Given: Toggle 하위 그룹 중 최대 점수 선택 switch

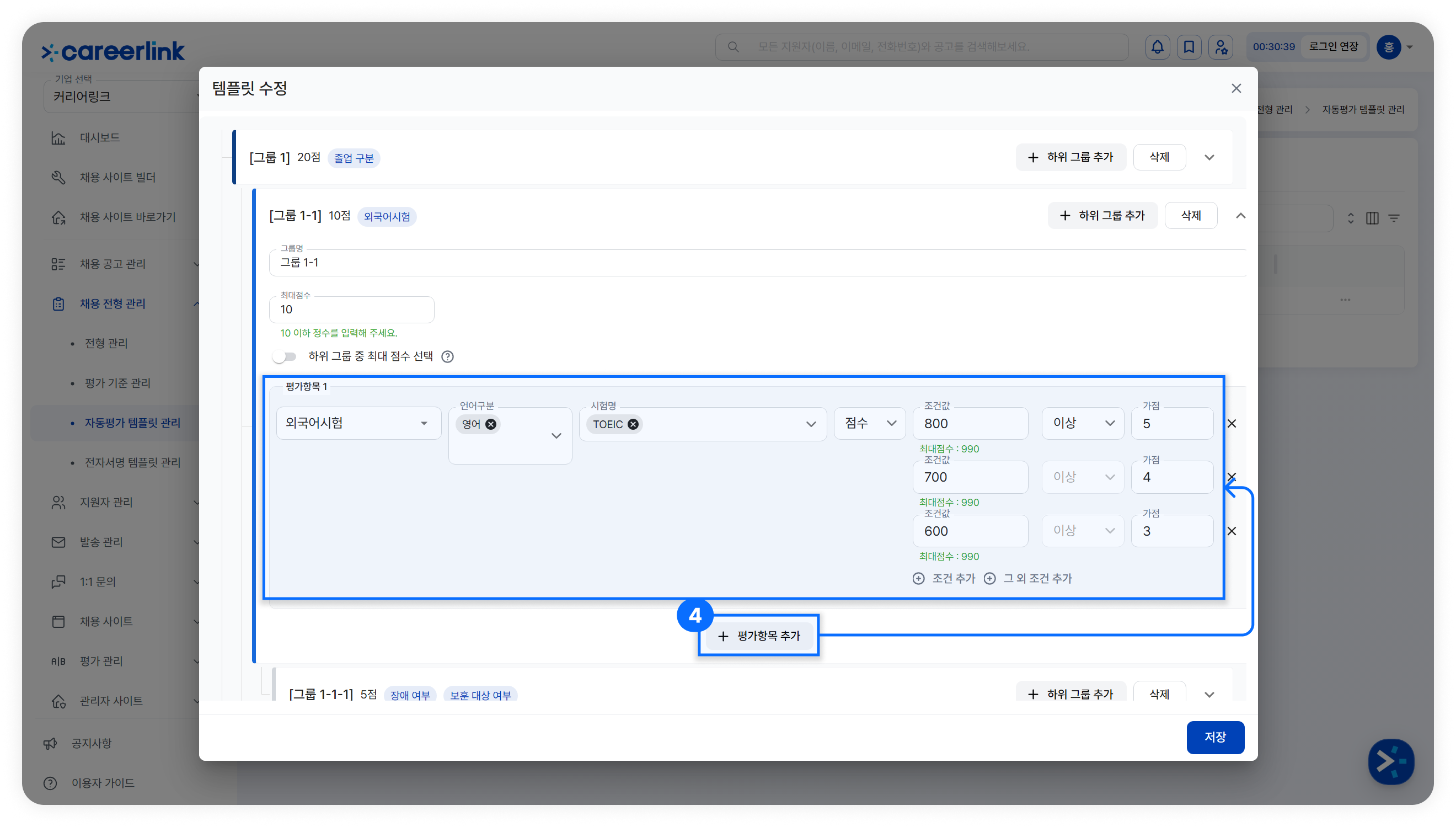Looking at the screenshot, I should [x=284, y=357].
